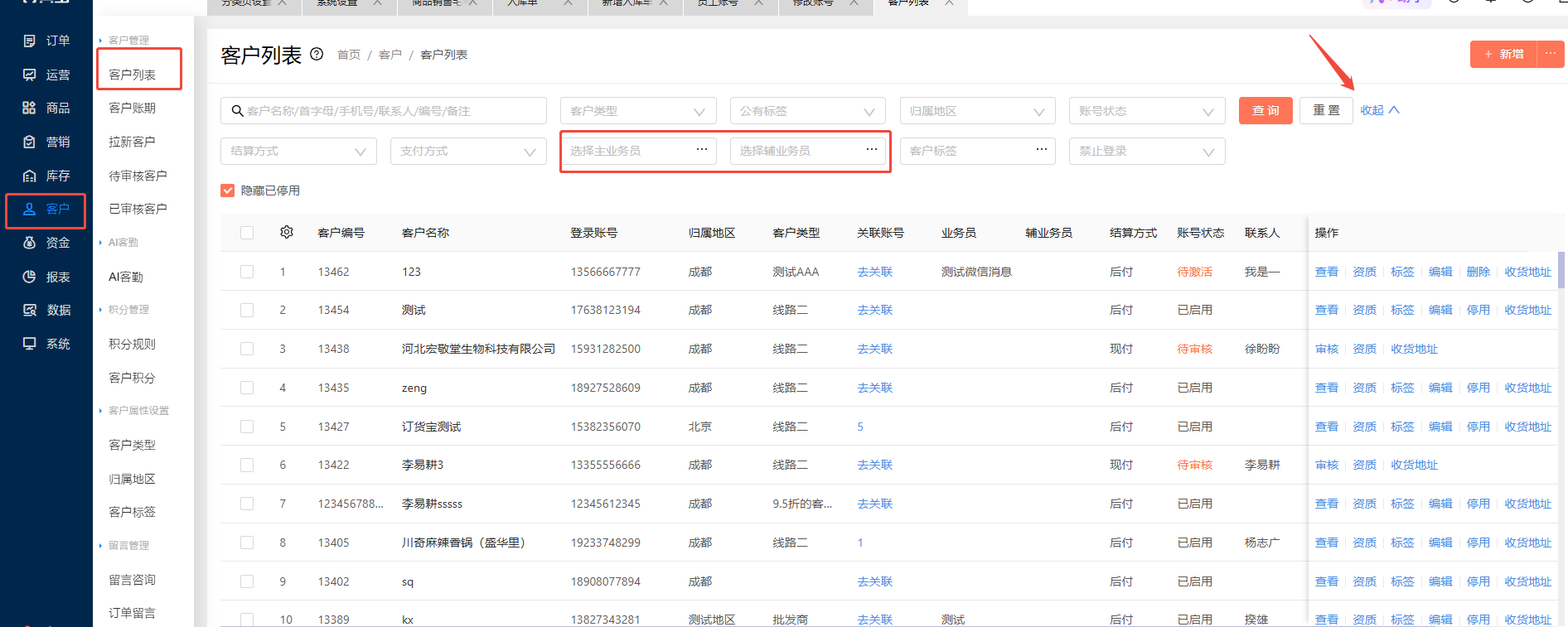
Task: Click the 重置 button
Action: tap(1326, 110)
